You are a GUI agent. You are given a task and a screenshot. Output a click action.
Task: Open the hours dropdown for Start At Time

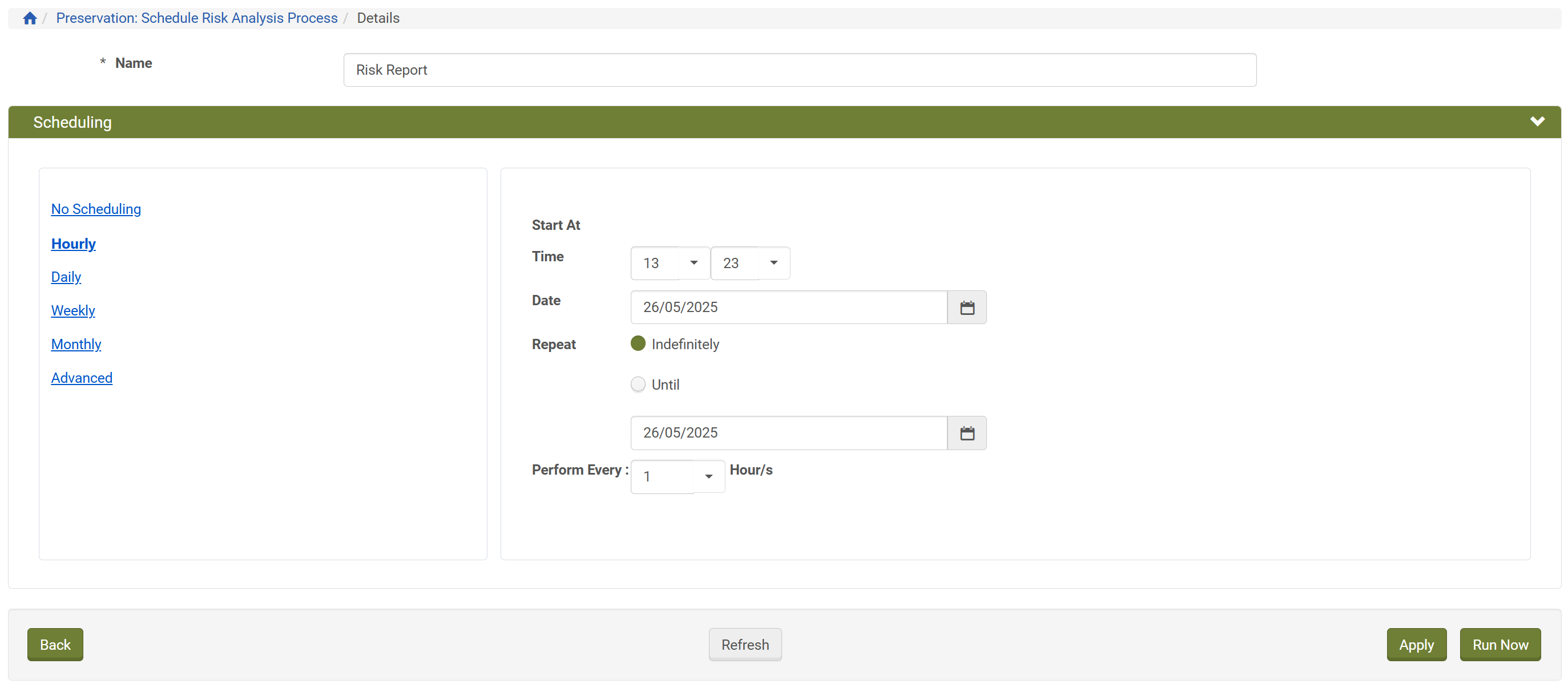(692, 263)
